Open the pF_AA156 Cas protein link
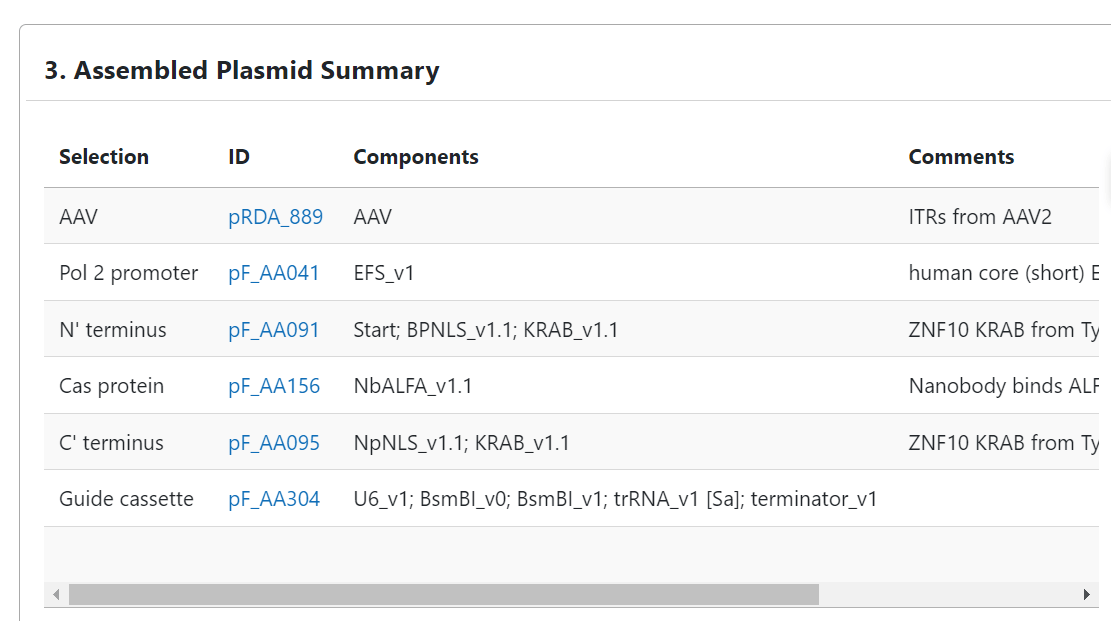Screen dimensions: 1111x621 point(274,385)
